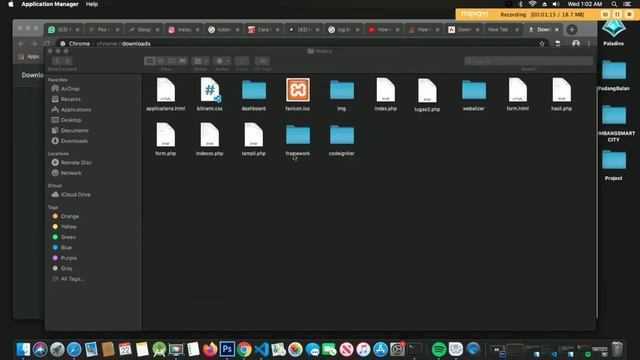Select the form.php file
Viewport: 640px width, 360px height.
click(x=165, y=139)
